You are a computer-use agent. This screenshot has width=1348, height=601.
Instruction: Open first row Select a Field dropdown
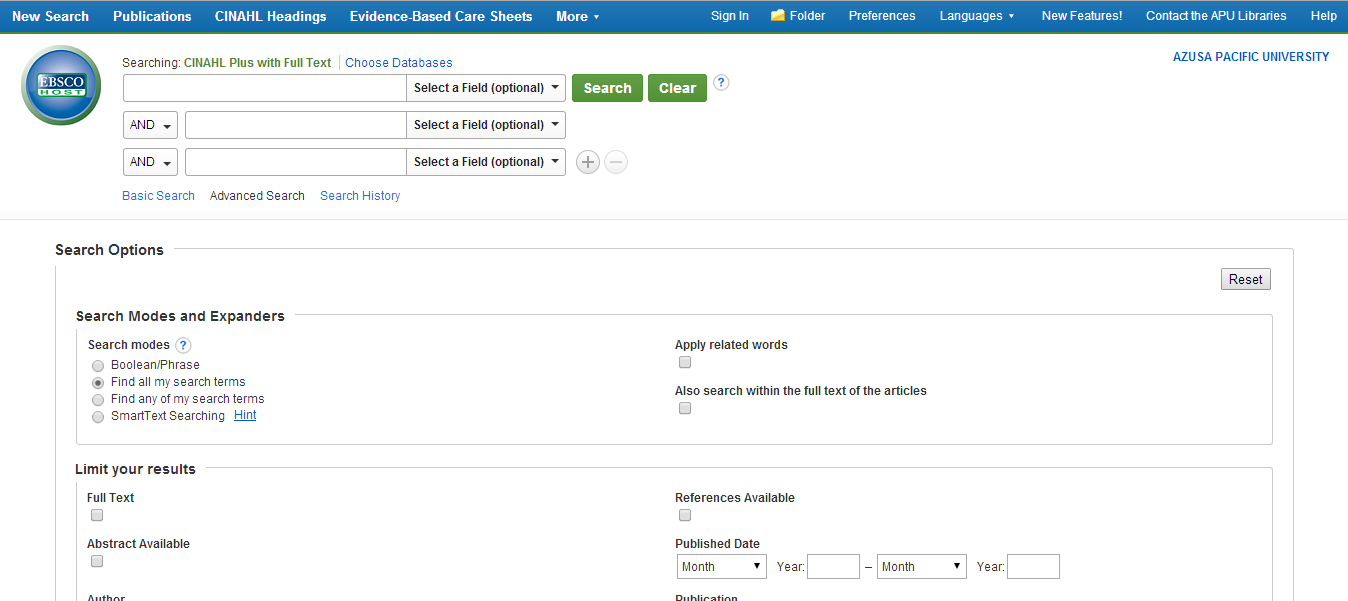[486, 88]
